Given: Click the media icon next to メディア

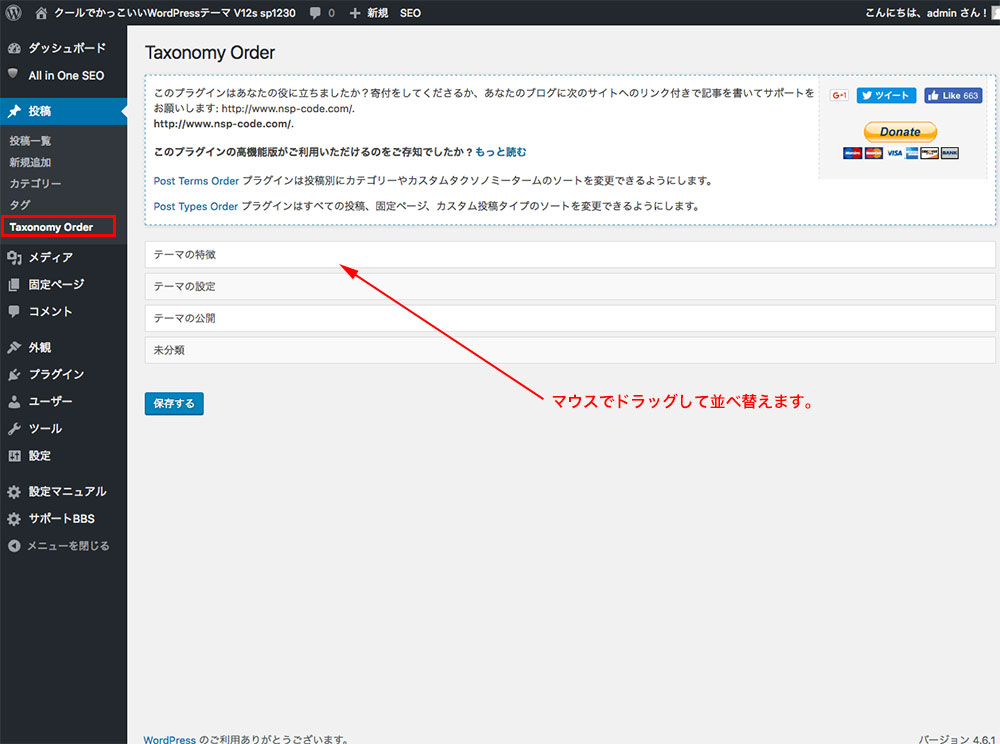Looking at the screenshot, I should [14, 257].
